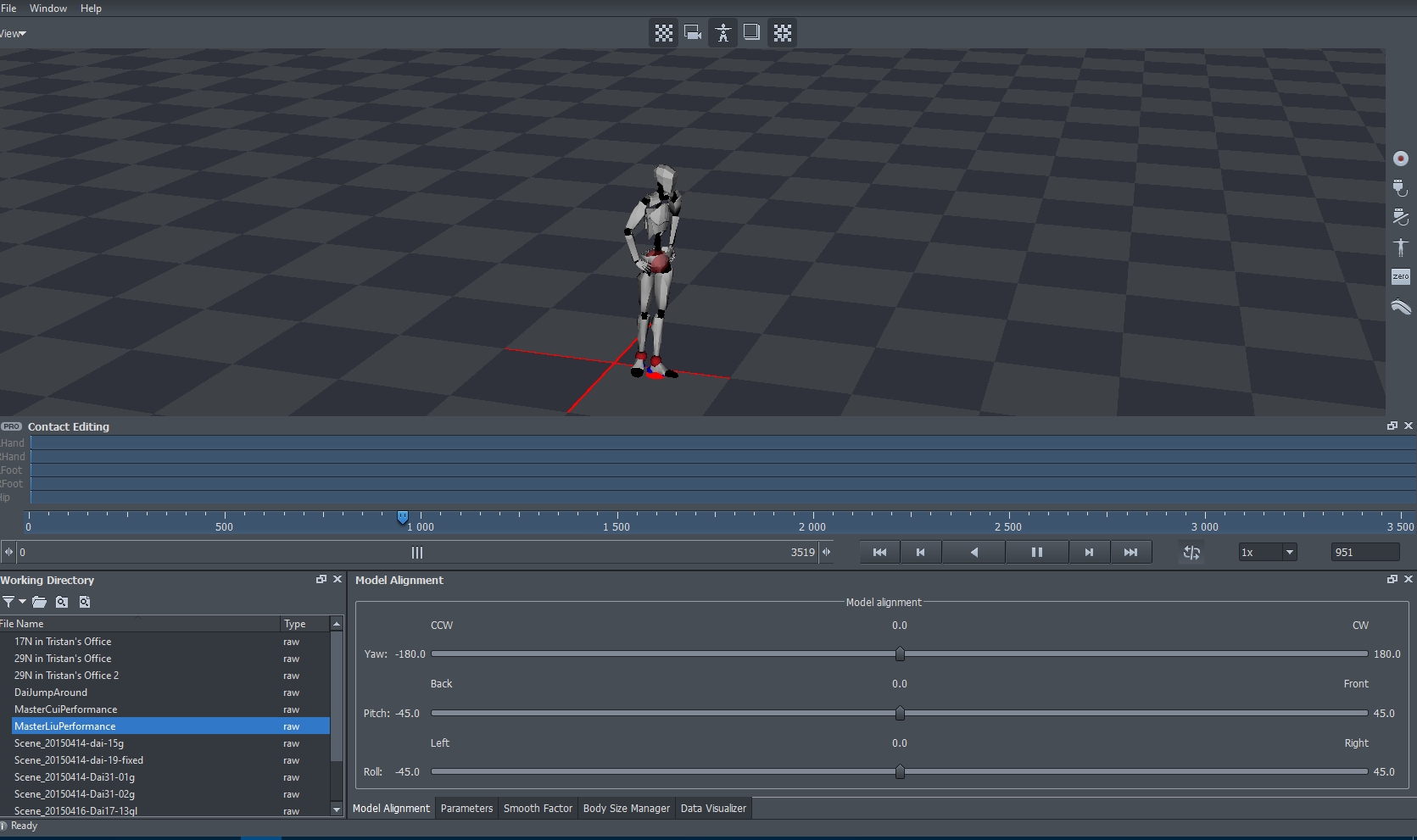Click the connect plug icon in the right sidebar
The height and width of the screenshot is (840, 1417).
pos(1401,188)
